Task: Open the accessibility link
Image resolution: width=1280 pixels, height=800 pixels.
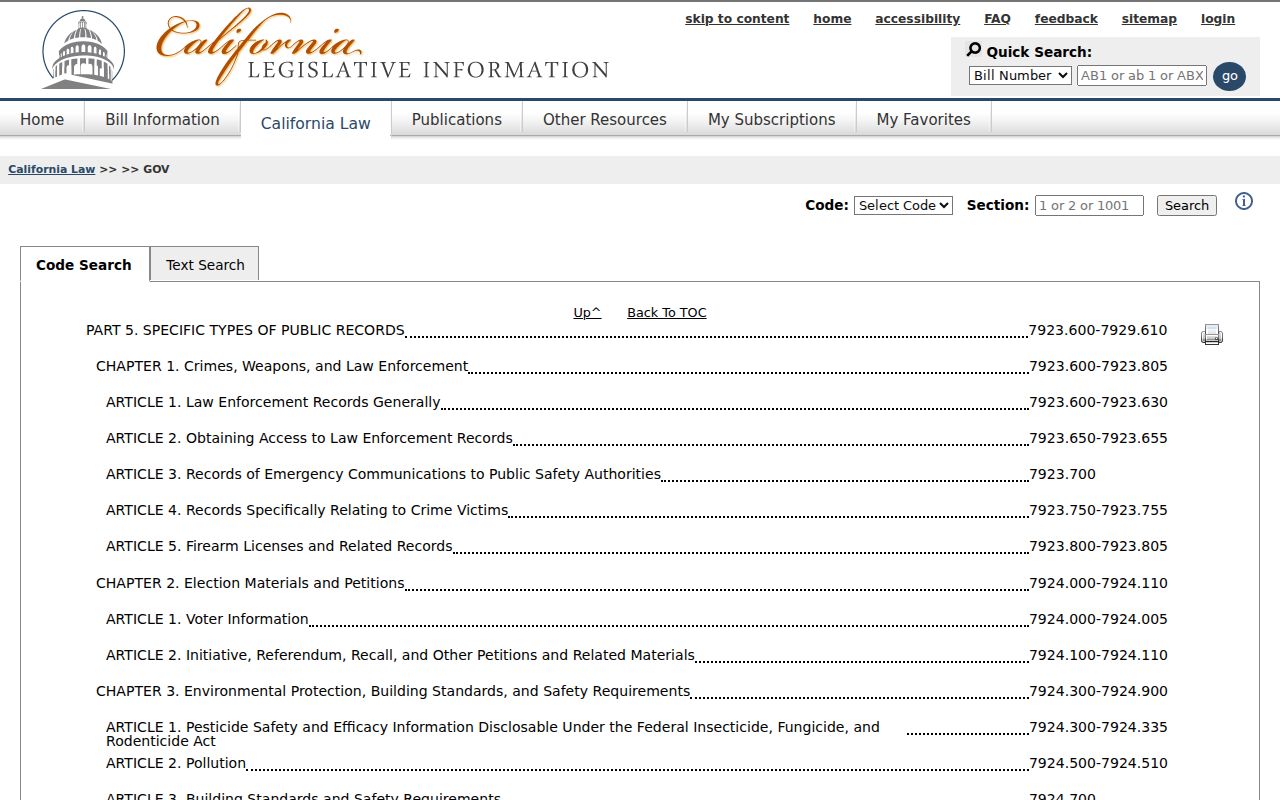Action: tap(917, 19)
